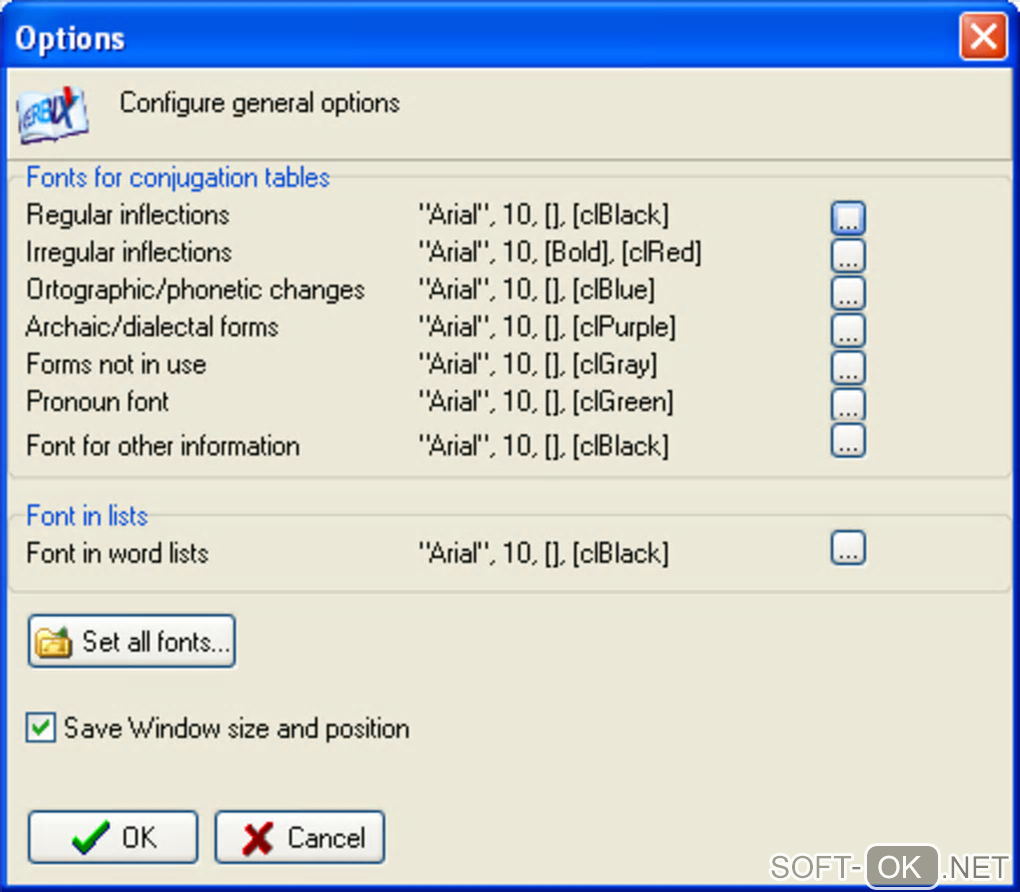Choose Pronoun font via ellipsis button

(848, 403)
